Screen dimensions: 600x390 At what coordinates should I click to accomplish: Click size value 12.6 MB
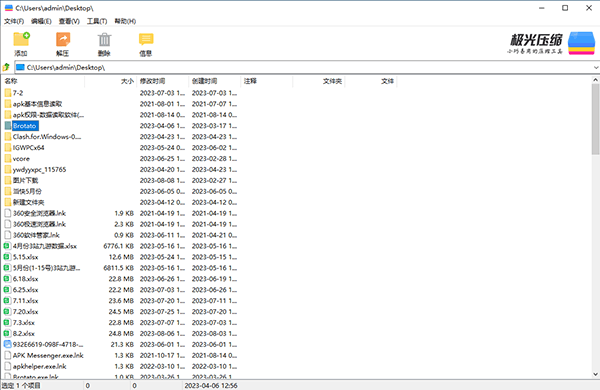click(x=121, y=257)
